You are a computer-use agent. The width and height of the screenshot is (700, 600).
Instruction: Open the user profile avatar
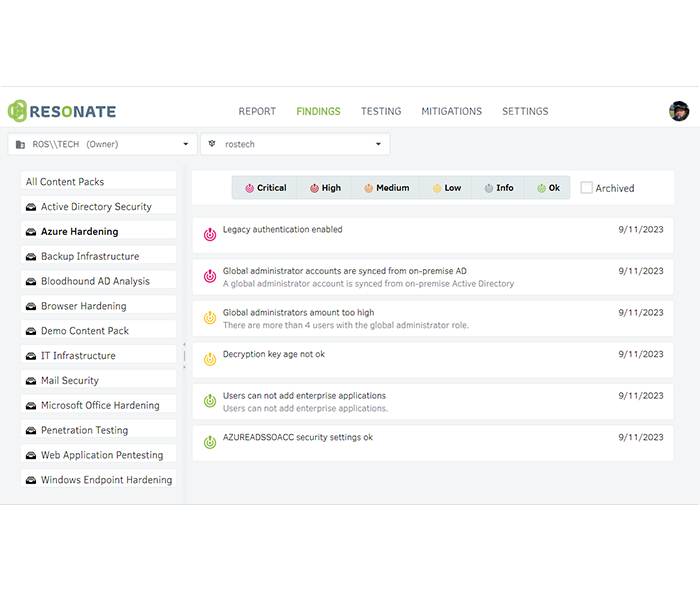click(679, 111)
